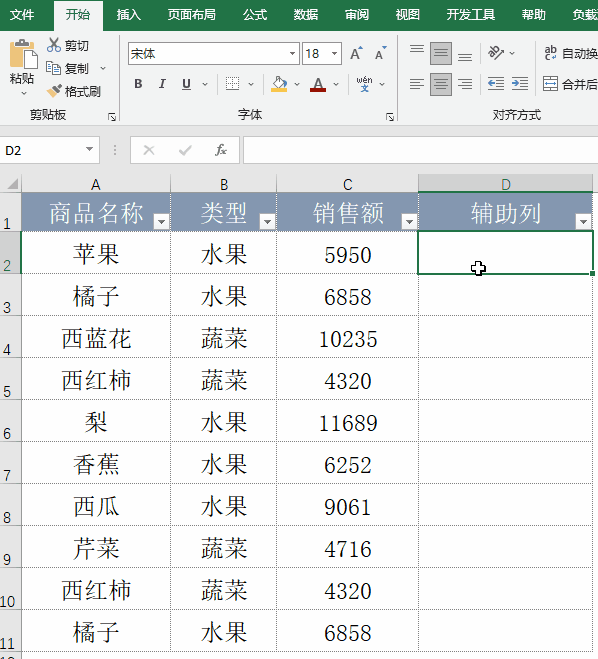Image resolution: width=598 pixels, height=659 pixels.
Task: Increase indent icon
Action: (520, 84)
